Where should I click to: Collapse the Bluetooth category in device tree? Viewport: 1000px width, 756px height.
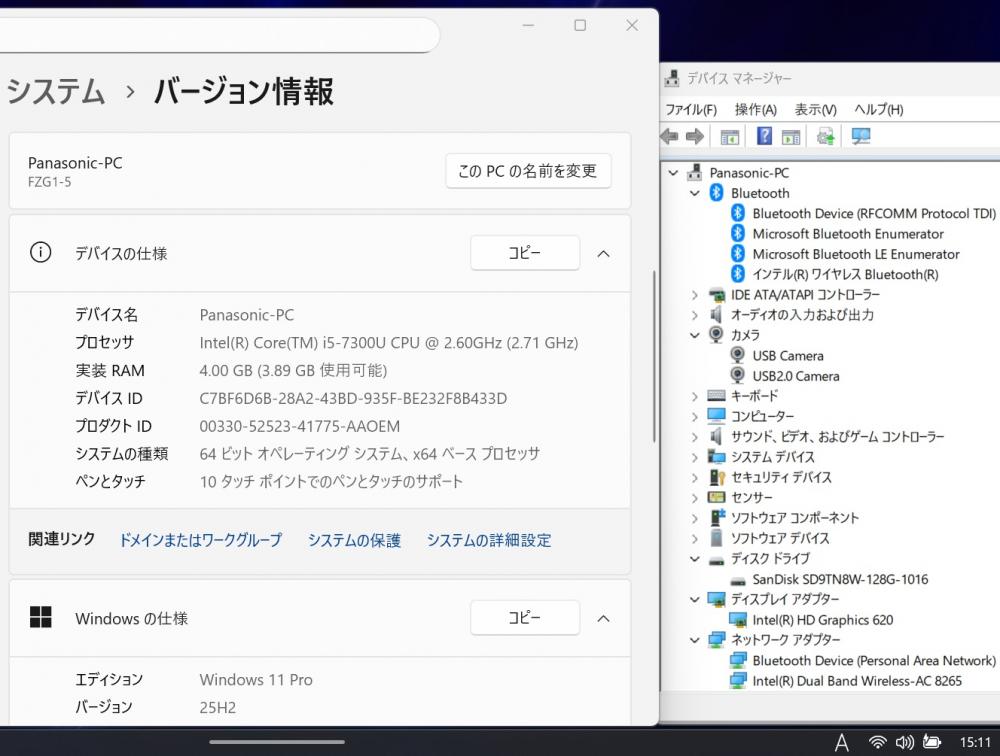point(695,193)
